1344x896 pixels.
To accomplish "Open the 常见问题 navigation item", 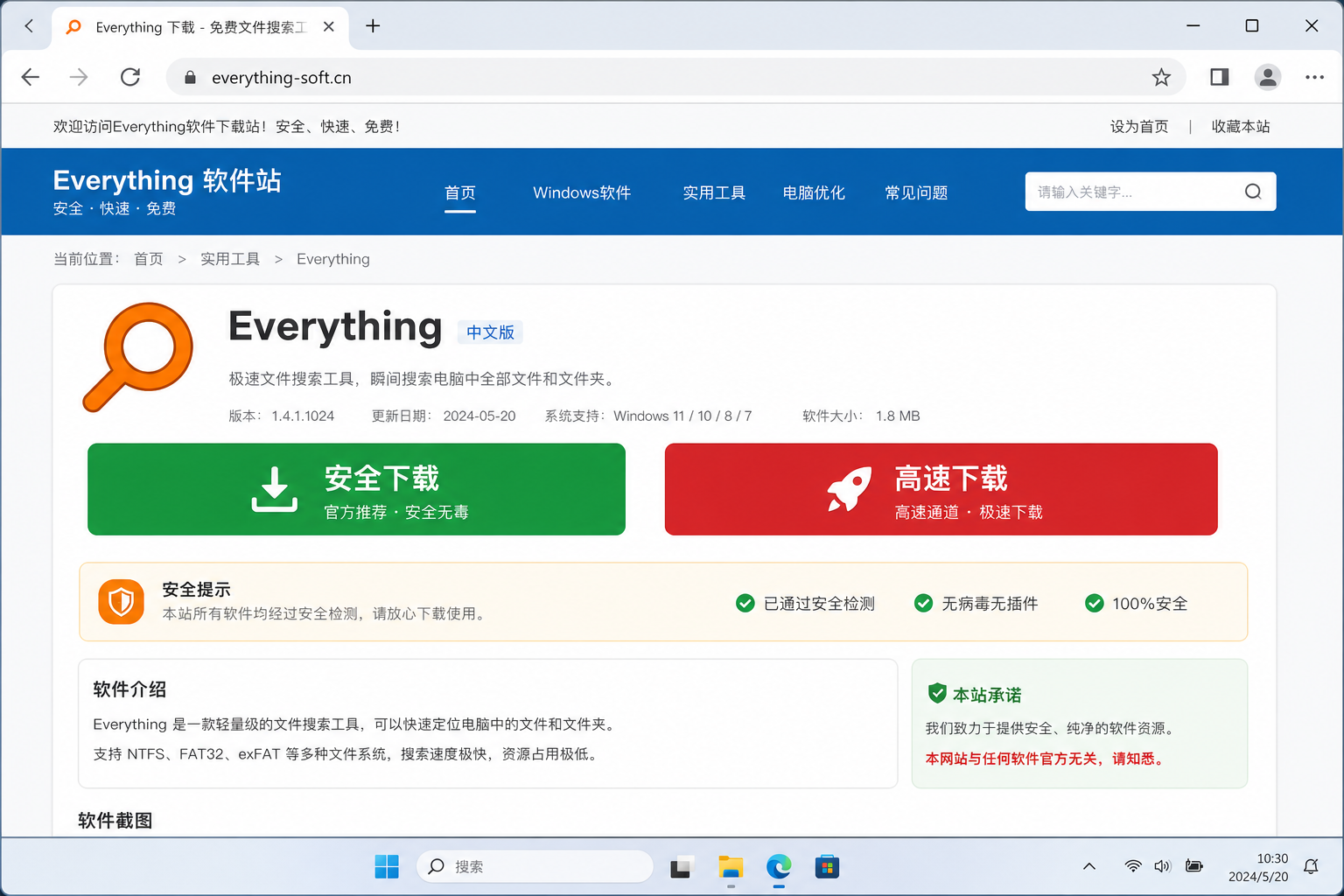I will 916,192.
